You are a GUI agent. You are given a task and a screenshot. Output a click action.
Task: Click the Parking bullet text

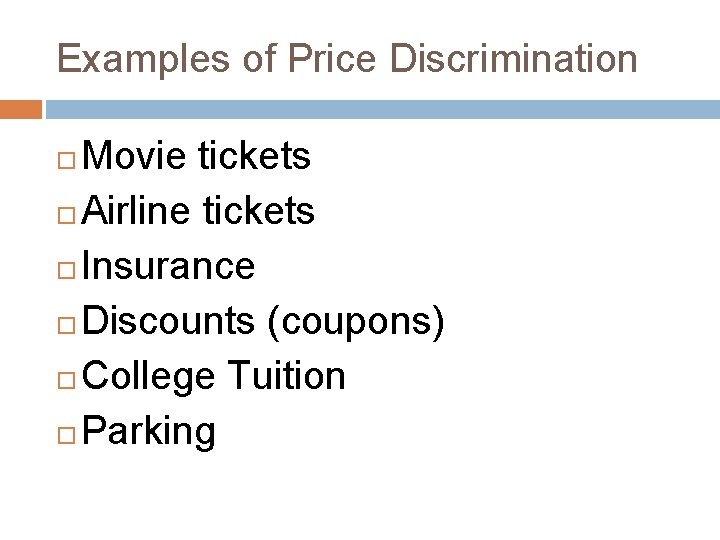pos(149,432)
